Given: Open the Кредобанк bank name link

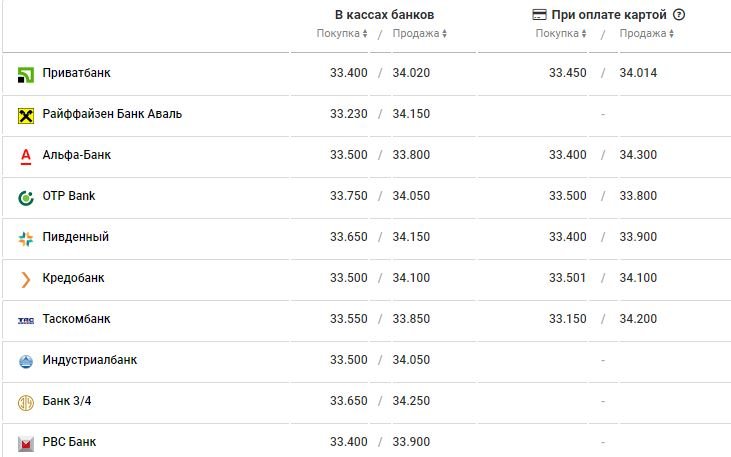Looking at the screenshot, I should pos(73,278).
